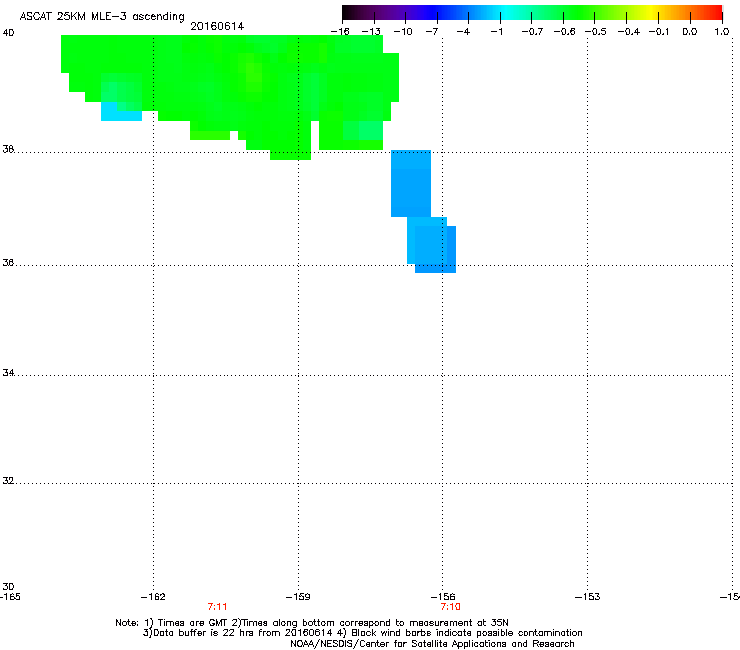Click the title text 'ASCAT 25KM MLE-3 ascending'

pos(102,17)
